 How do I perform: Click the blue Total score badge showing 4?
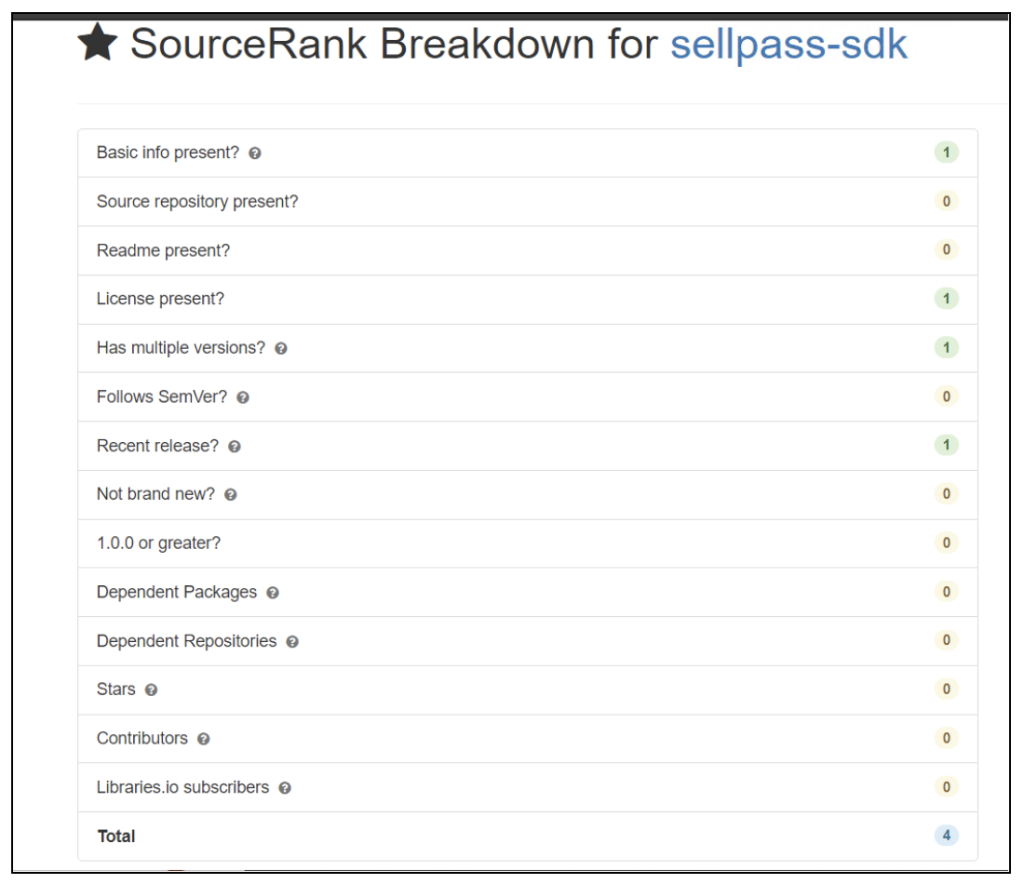(945, 836)
